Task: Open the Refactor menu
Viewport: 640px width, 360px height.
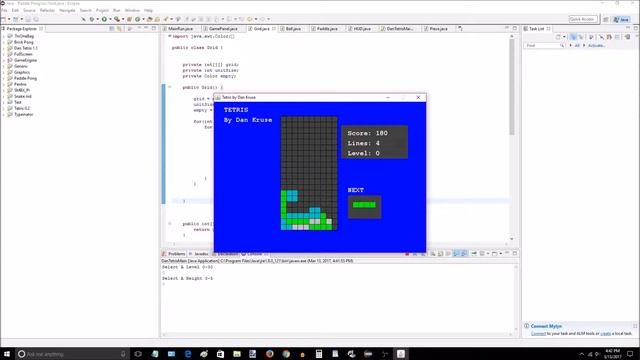Action: (x=47, y=10)
